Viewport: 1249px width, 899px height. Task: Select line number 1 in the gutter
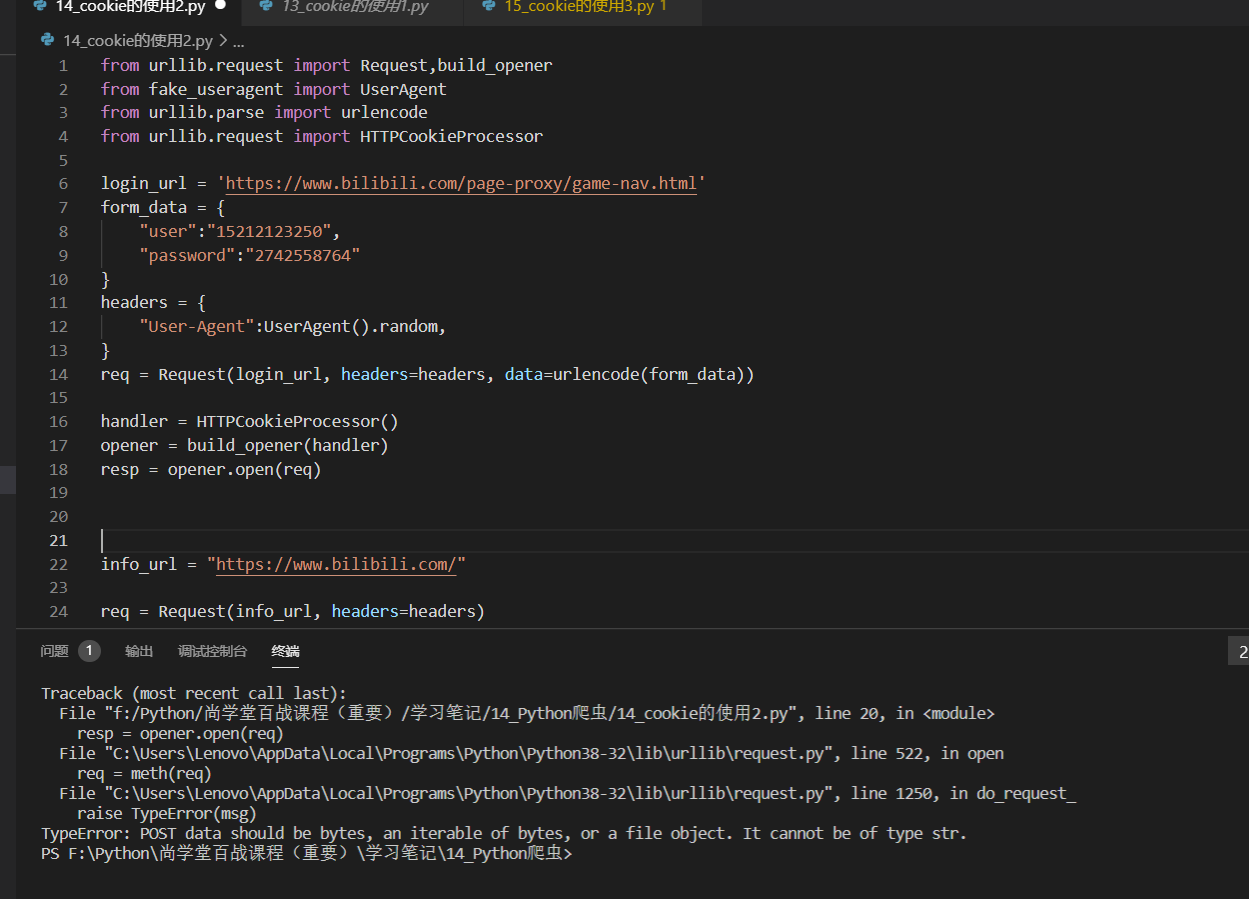pos(63,66)
